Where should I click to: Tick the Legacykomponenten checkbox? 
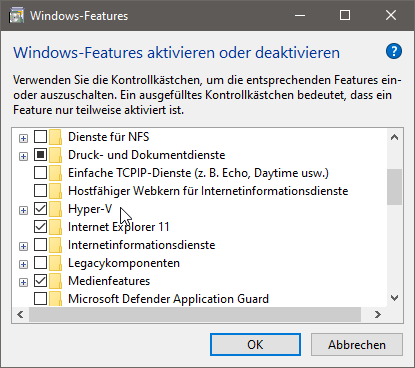coord(40,263)
